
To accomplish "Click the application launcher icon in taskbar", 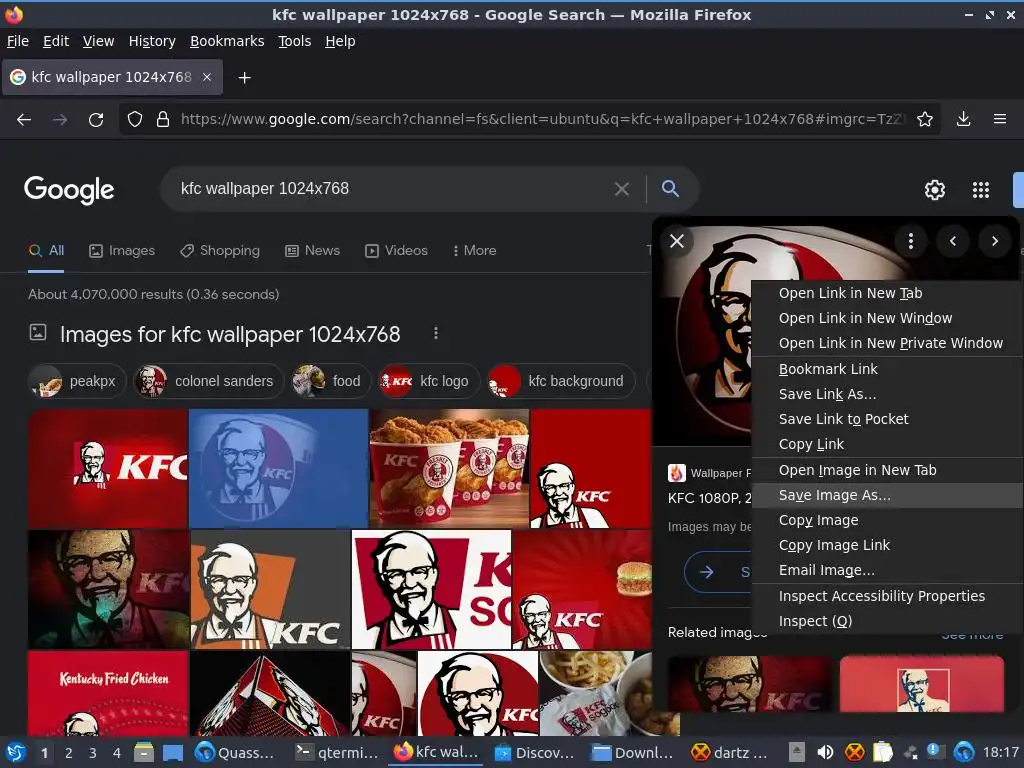I will click(x=15, y=752).
